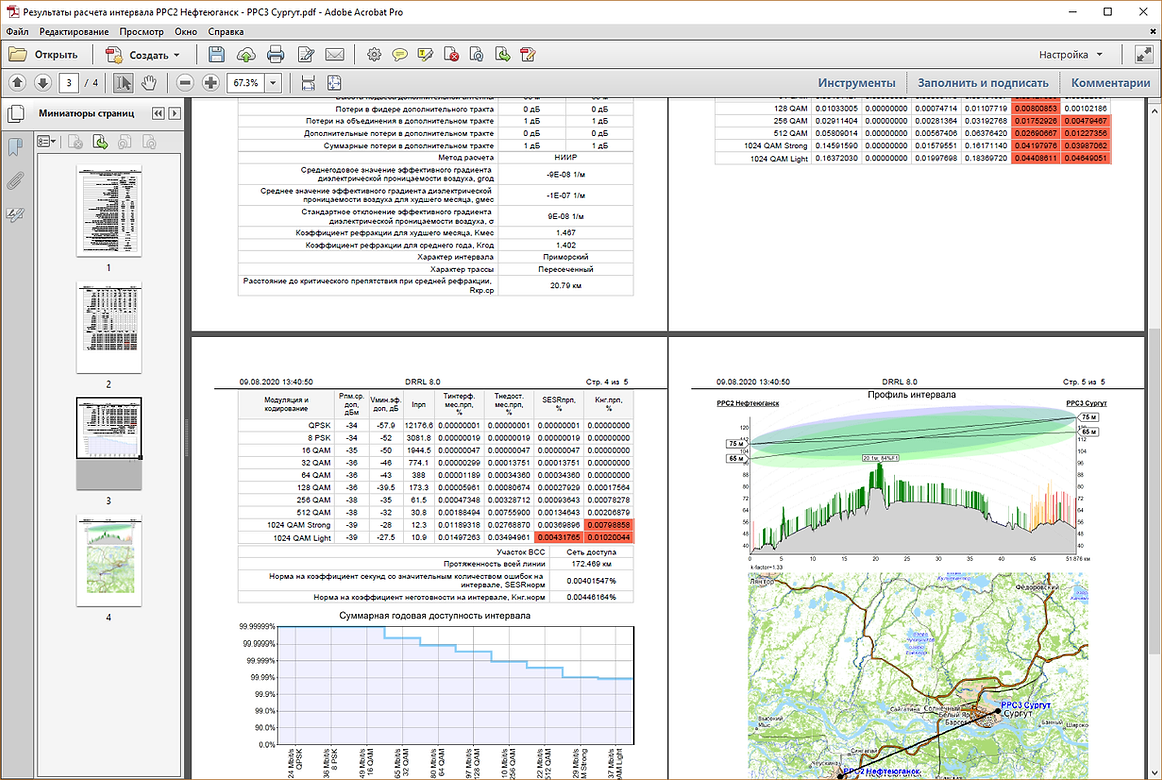Click the Приморский interval type cell

(x=565, y=257)
